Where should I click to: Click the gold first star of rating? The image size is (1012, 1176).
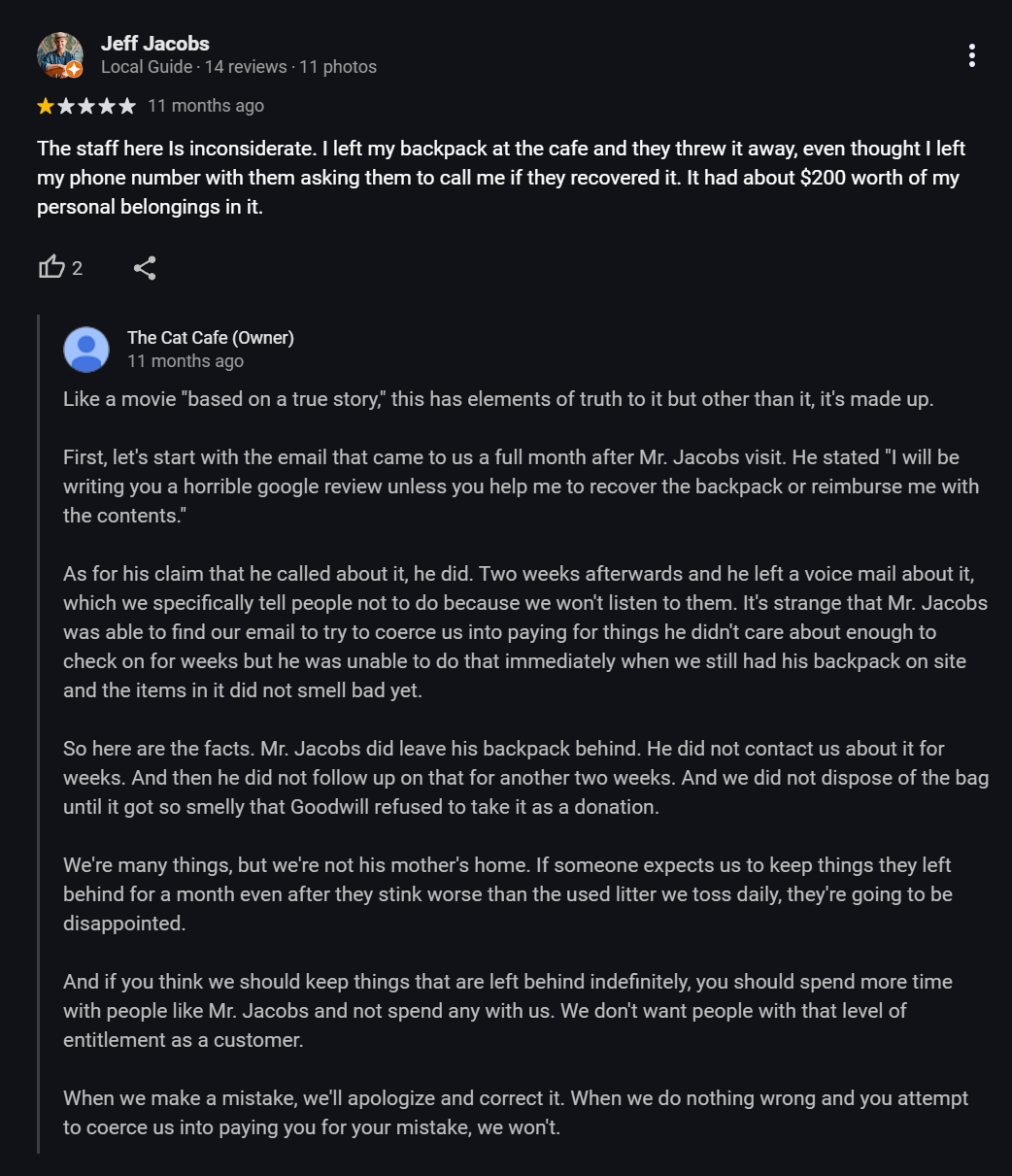tap(46, 106)
